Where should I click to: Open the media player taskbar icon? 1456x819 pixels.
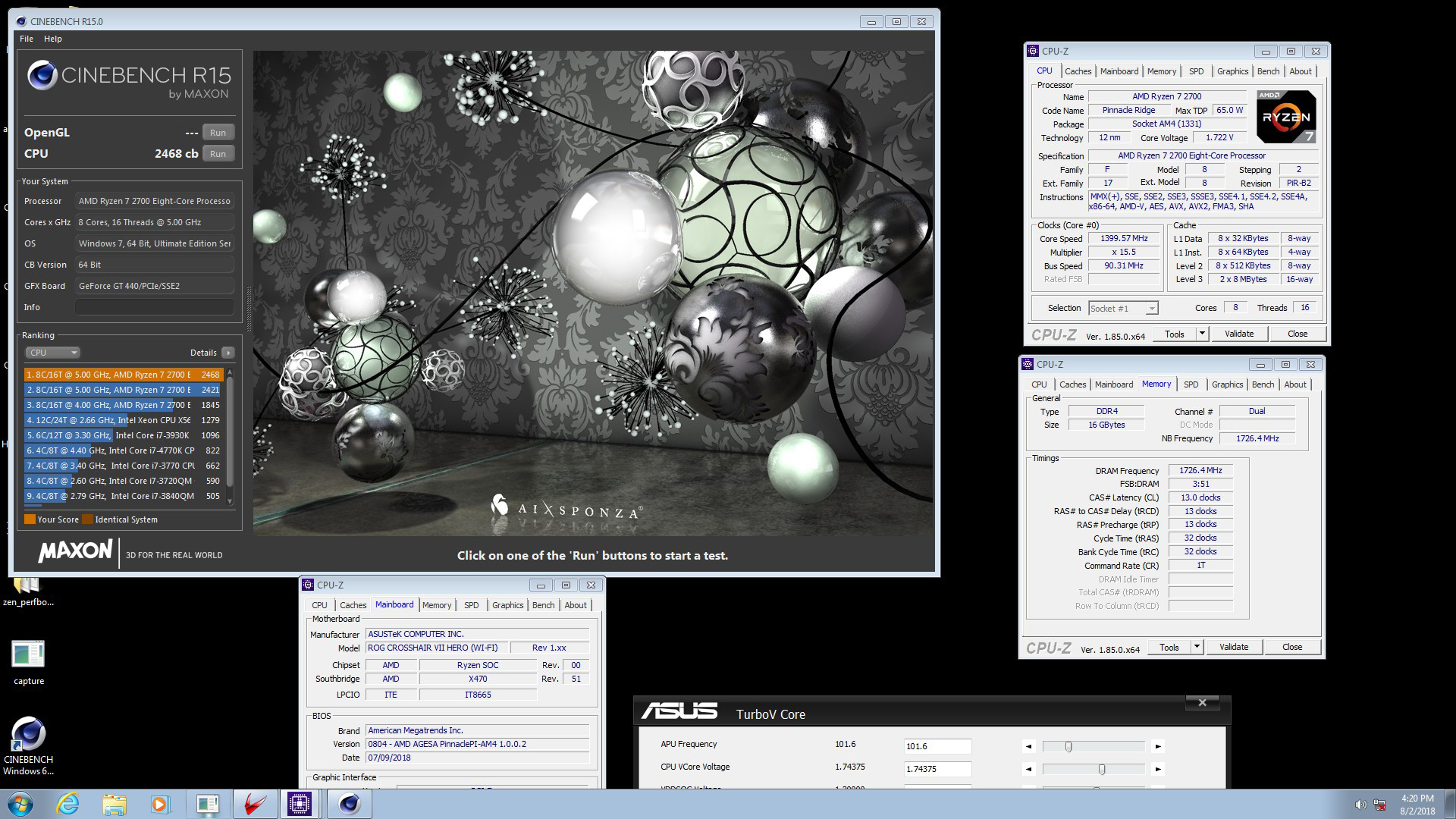(160, 804)
